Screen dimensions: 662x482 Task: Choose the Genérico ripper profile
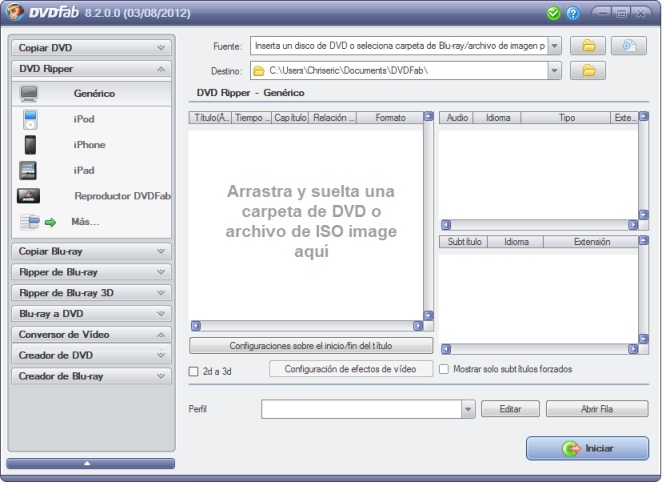[91, 93]
